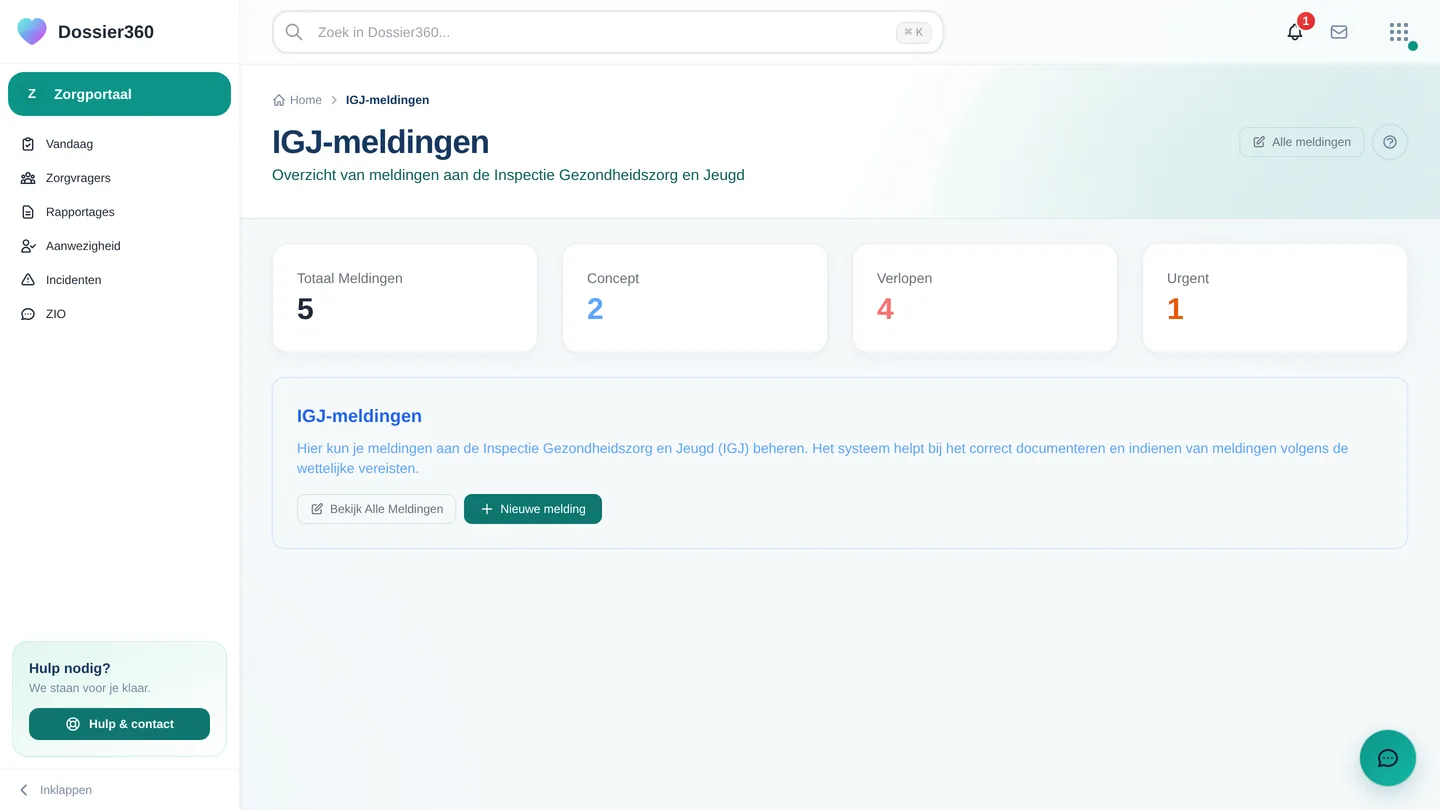
Task: Collapse the sidebar with Inklappen
Action: click(x=56, y=790)
